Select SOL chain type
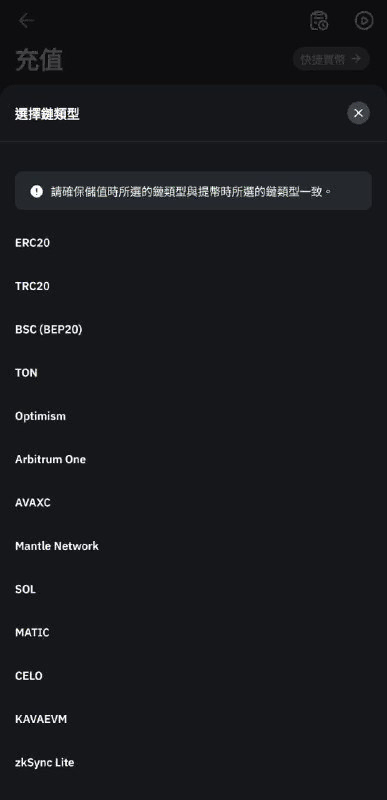Image resolution: width=387 pixels, height=800 pixels. [193, 589]
